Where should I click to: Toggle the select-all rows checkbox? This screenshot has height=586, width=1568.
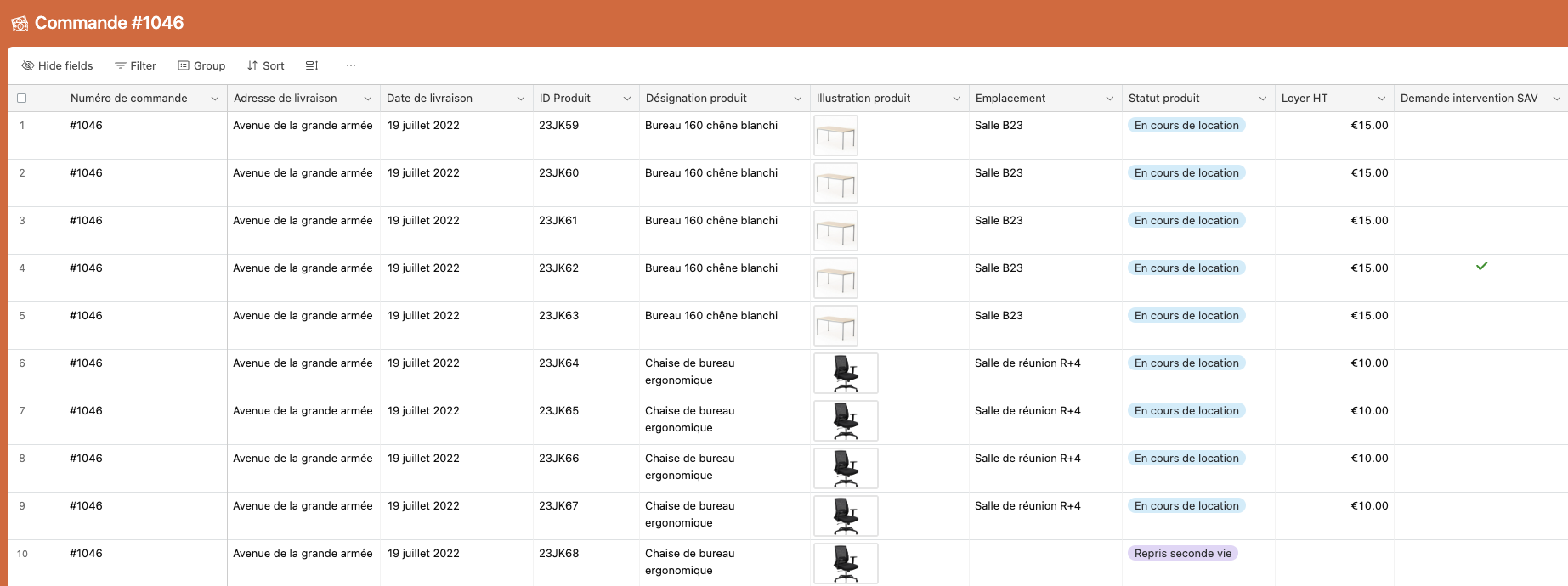coord(22,99)
